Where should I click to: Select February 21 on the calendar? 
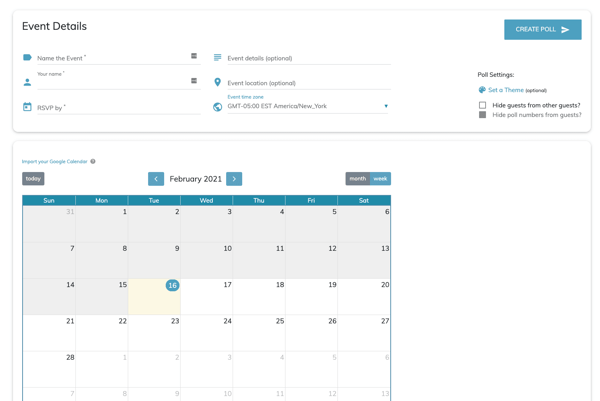coord(49,333)
